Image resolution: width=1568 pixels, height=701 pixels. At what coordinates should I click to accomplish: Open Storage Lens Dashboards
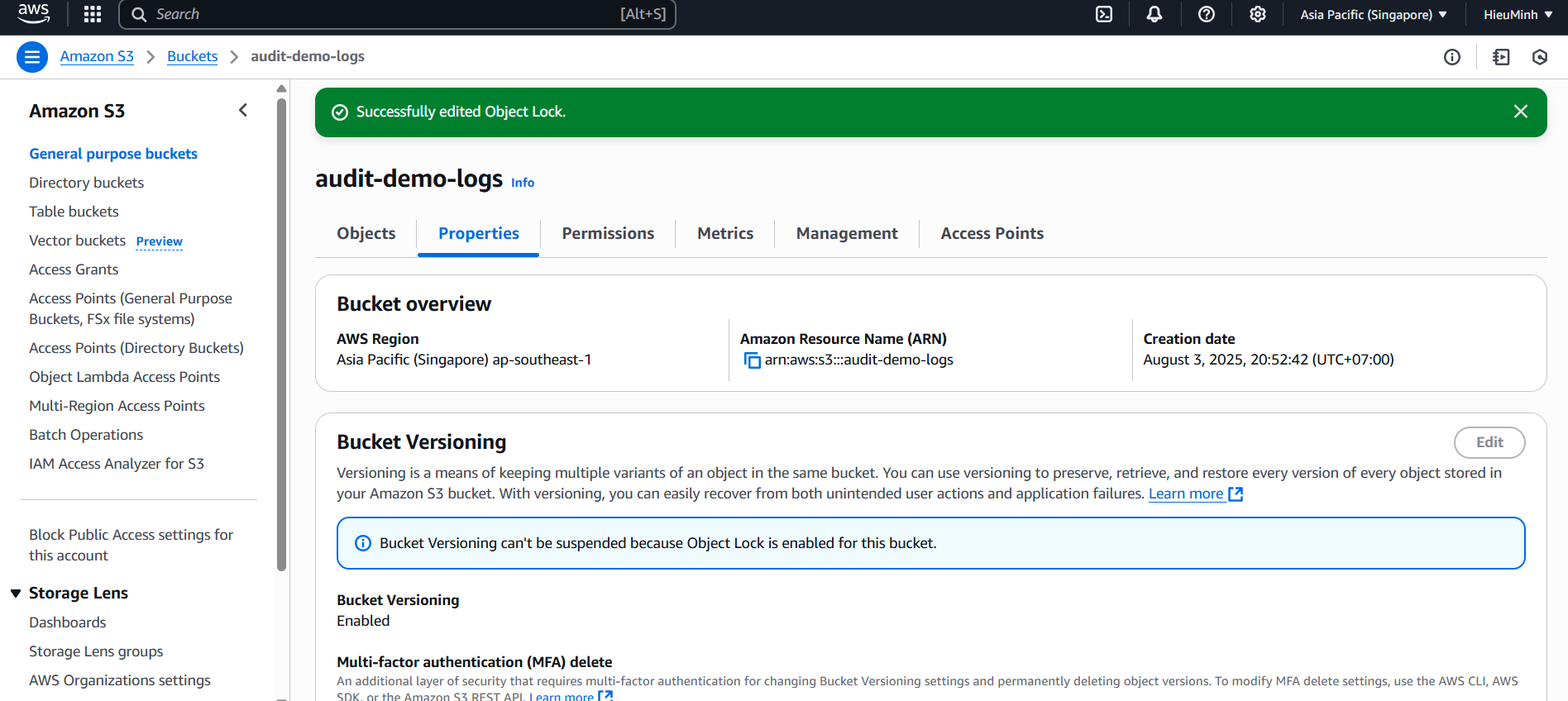coord(68,622)
